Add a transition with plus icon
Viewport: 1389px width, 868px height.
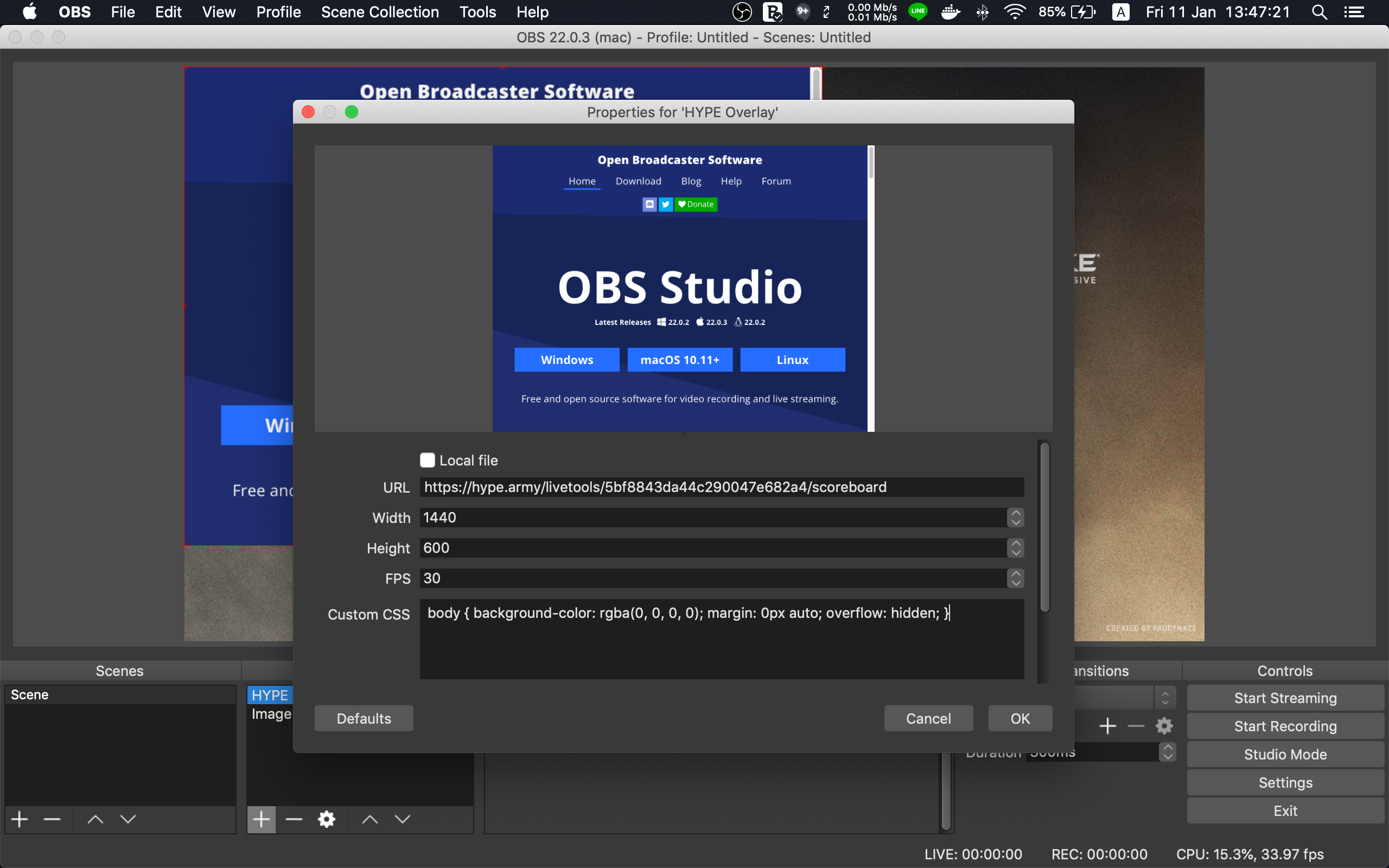(x=1108, y=726)
